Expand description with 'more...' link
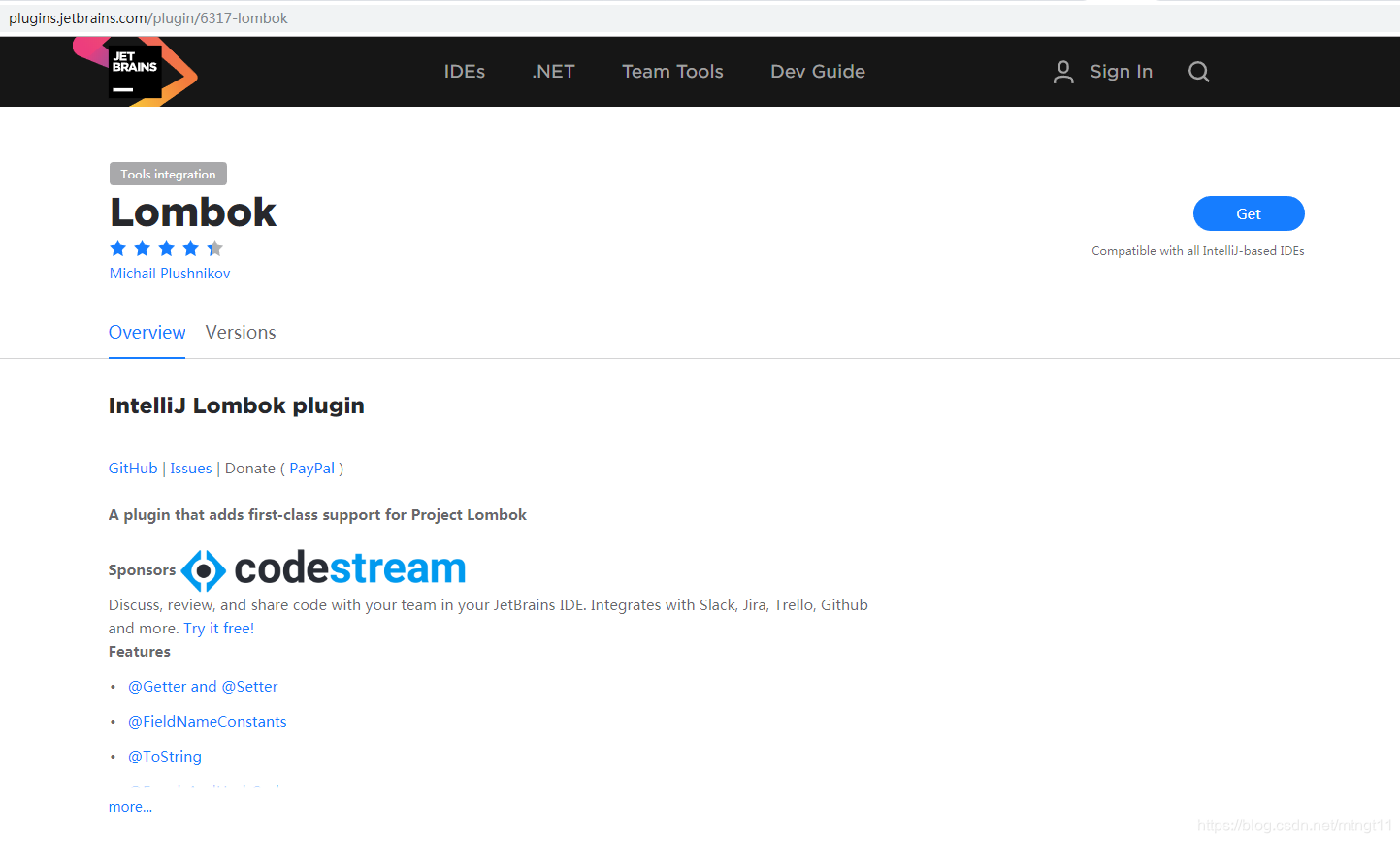 pyautogui.click(x=130, y=807)
